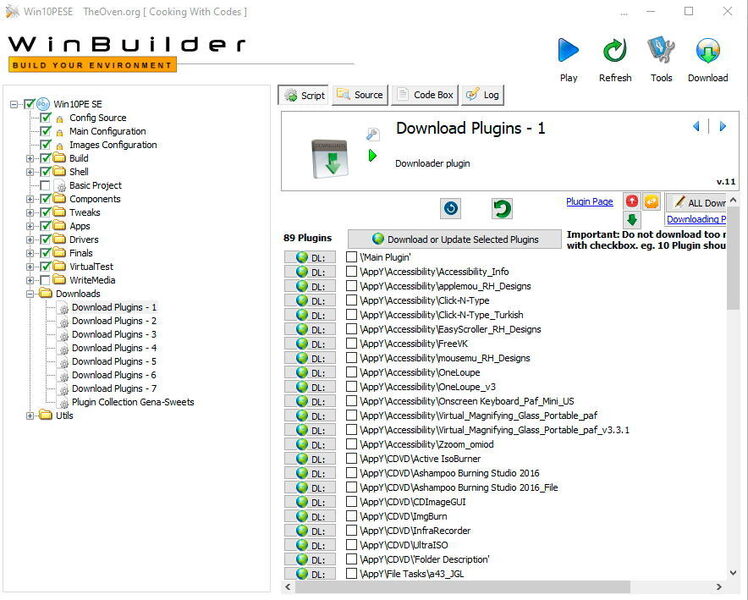The image size is (748, 600).
Task: Click the DL button for Accessibility_Info
Action: pyautogui.click(x=310, y=272)
